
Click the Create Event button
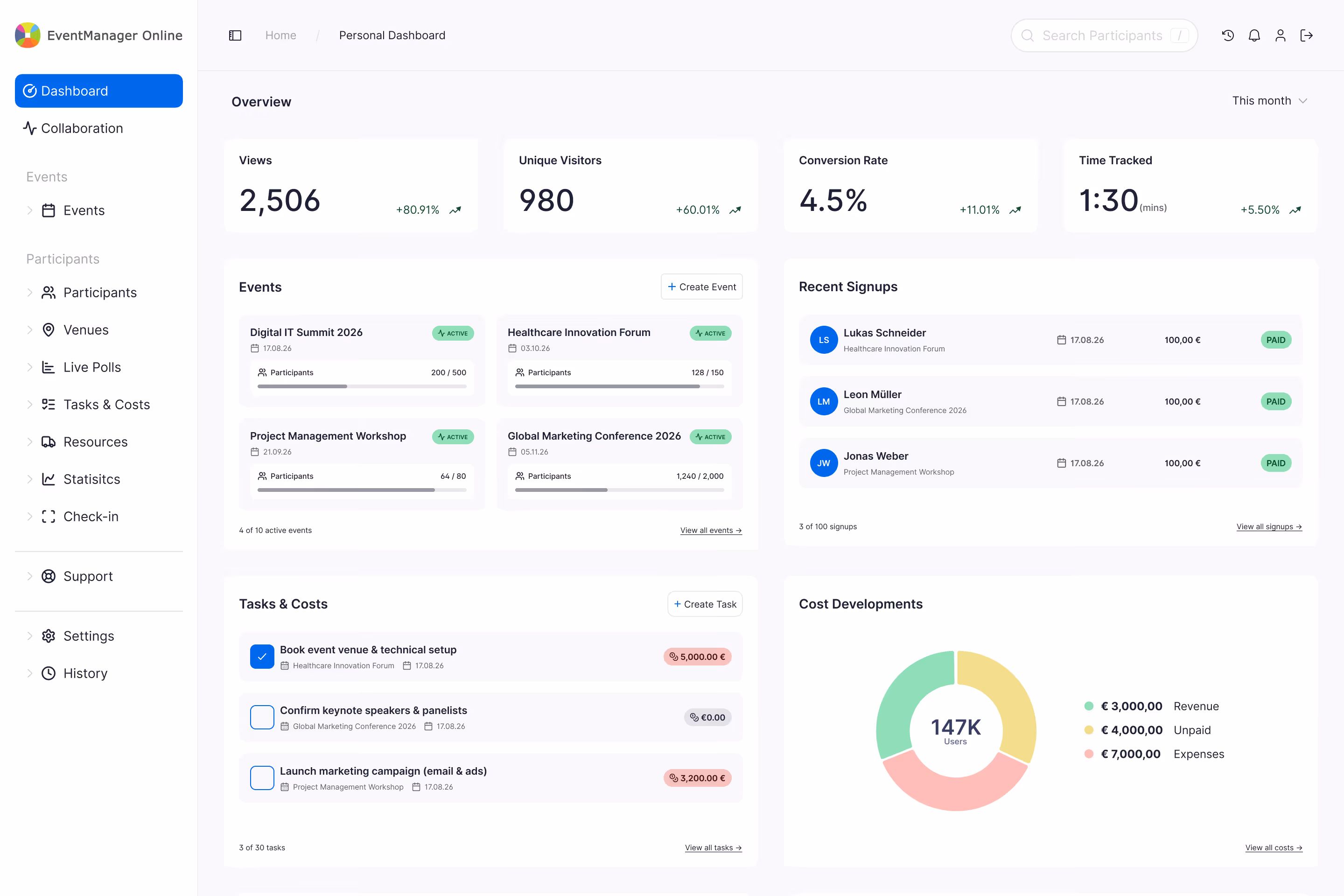click(702, 287)
